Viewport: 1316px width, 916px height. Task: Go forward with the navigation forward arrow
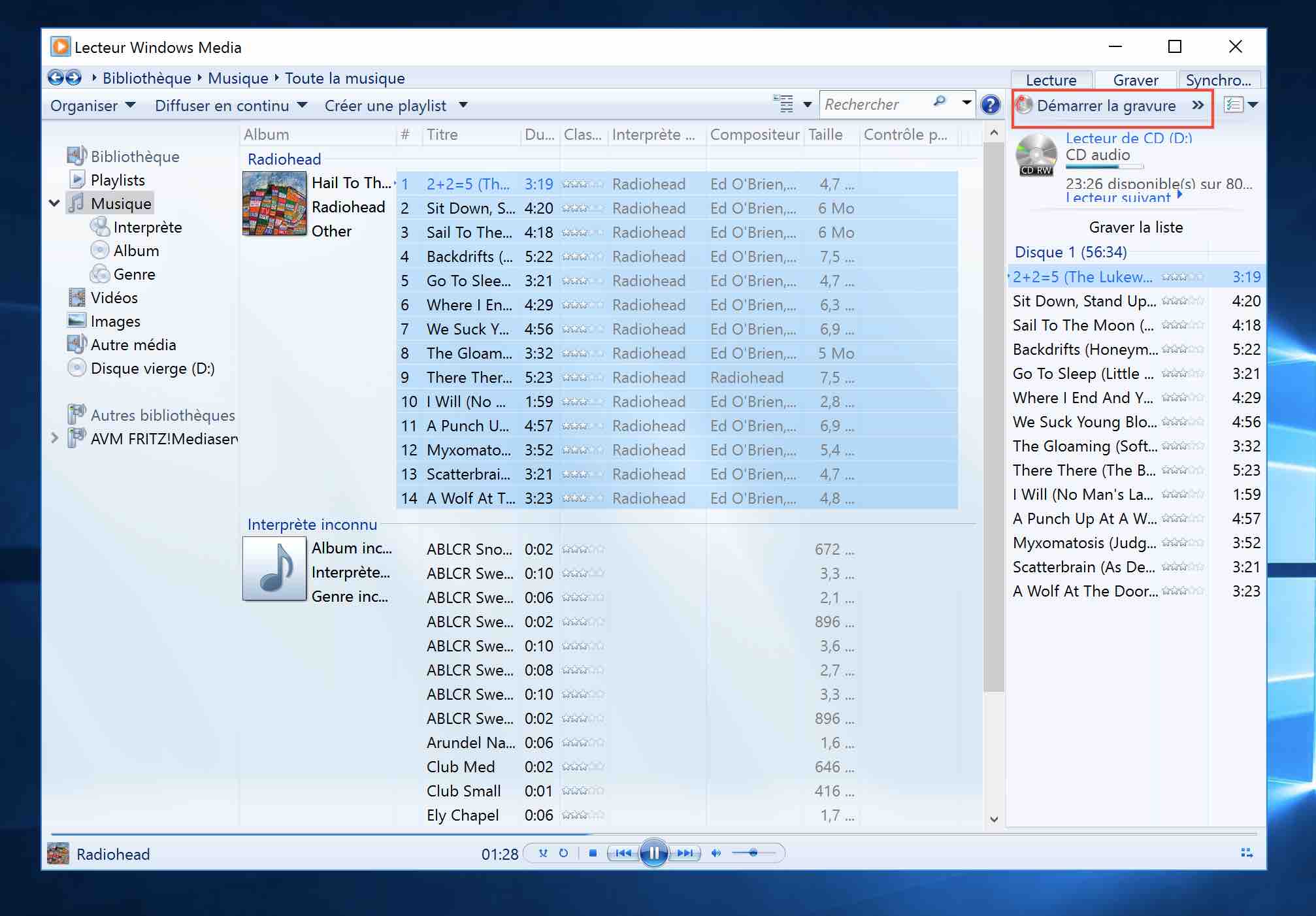[x=74, y=78]
